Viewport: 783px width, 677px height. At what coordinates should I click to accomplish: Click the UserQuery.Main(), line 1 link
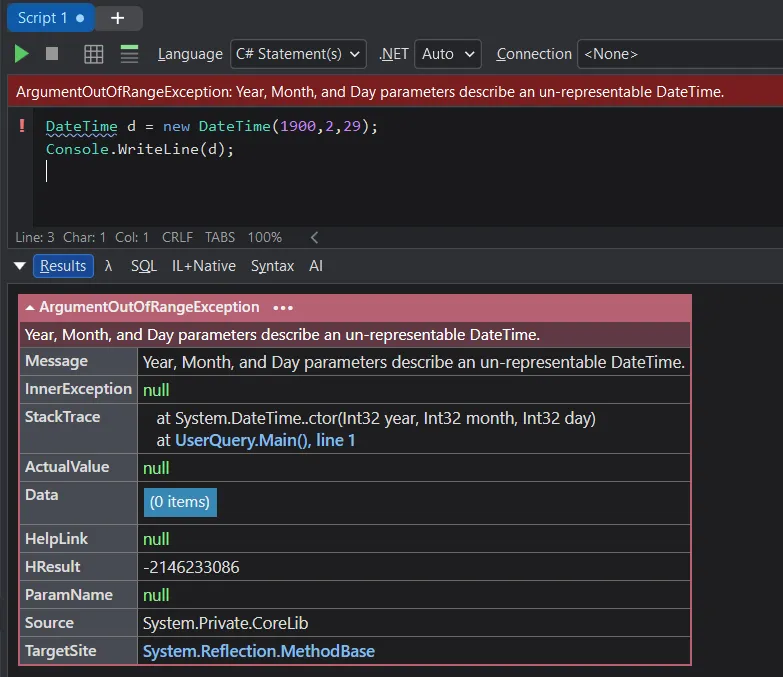tap(265, 440)
